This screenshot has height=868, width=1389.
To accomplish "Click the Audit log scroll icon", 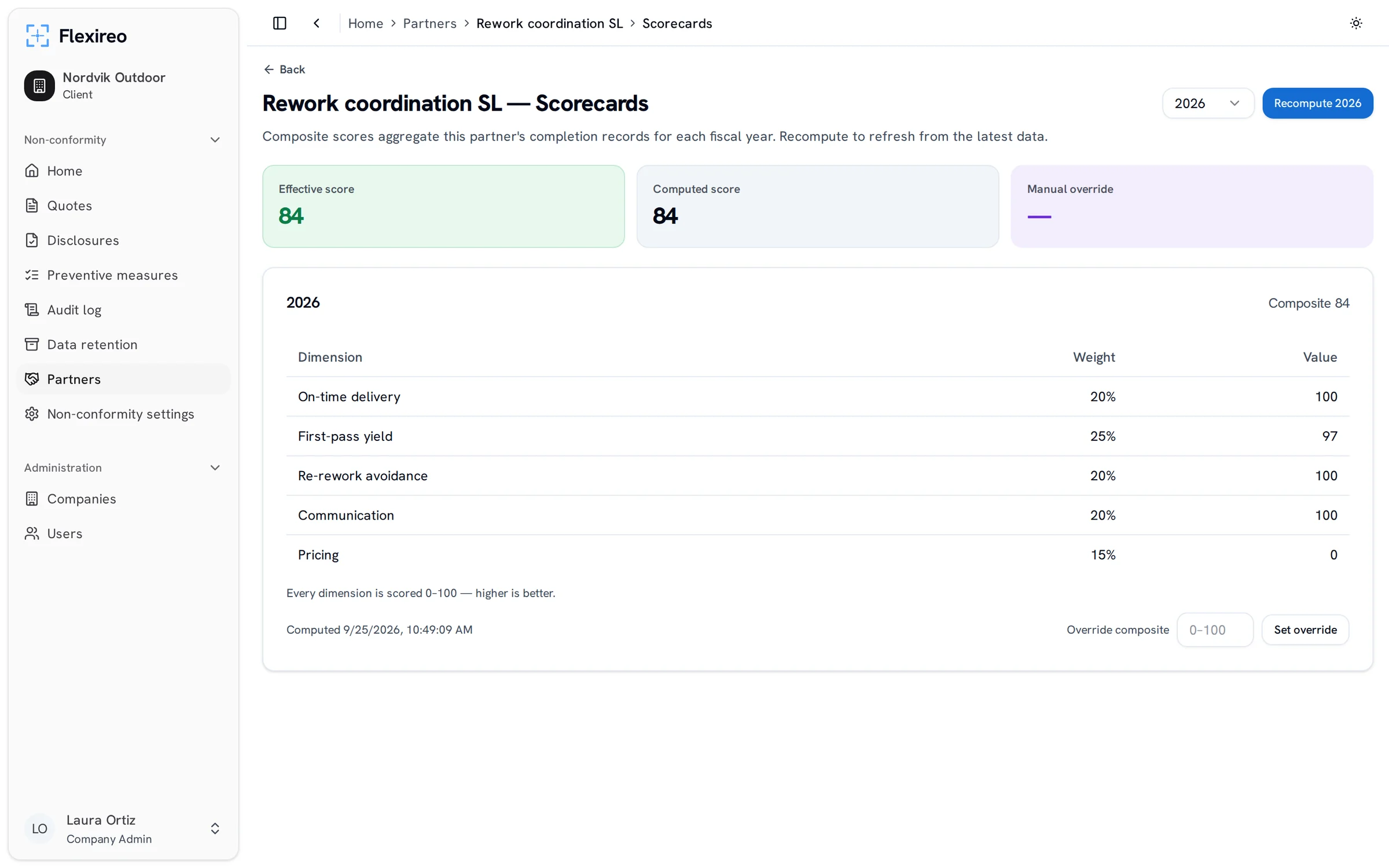I will 32,310.
